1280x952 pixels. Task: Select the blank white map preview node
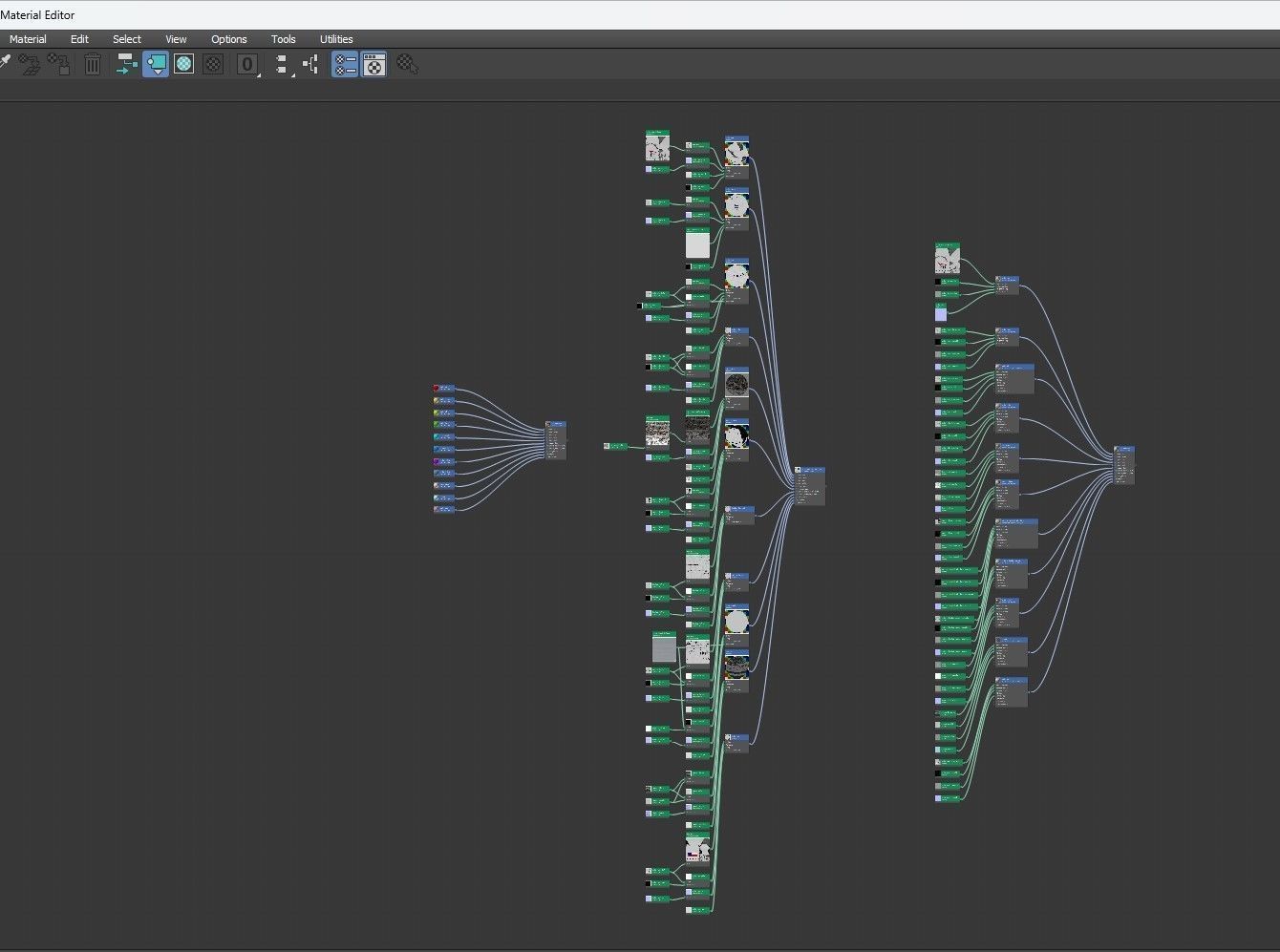tap(697, 243)
